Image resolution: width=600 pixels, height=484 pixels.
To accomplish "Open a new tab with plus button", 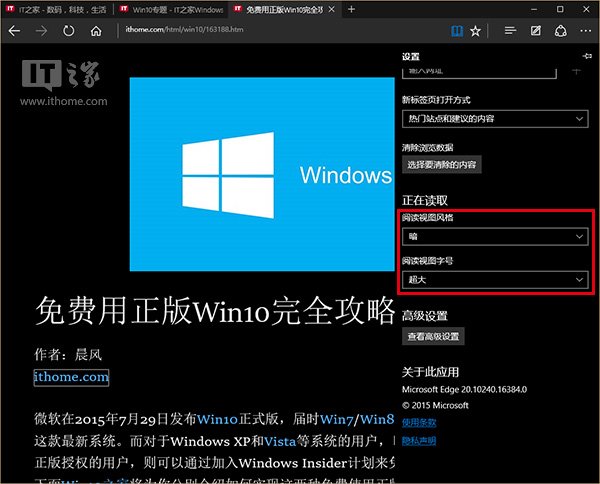I will [x=351, y=9].
